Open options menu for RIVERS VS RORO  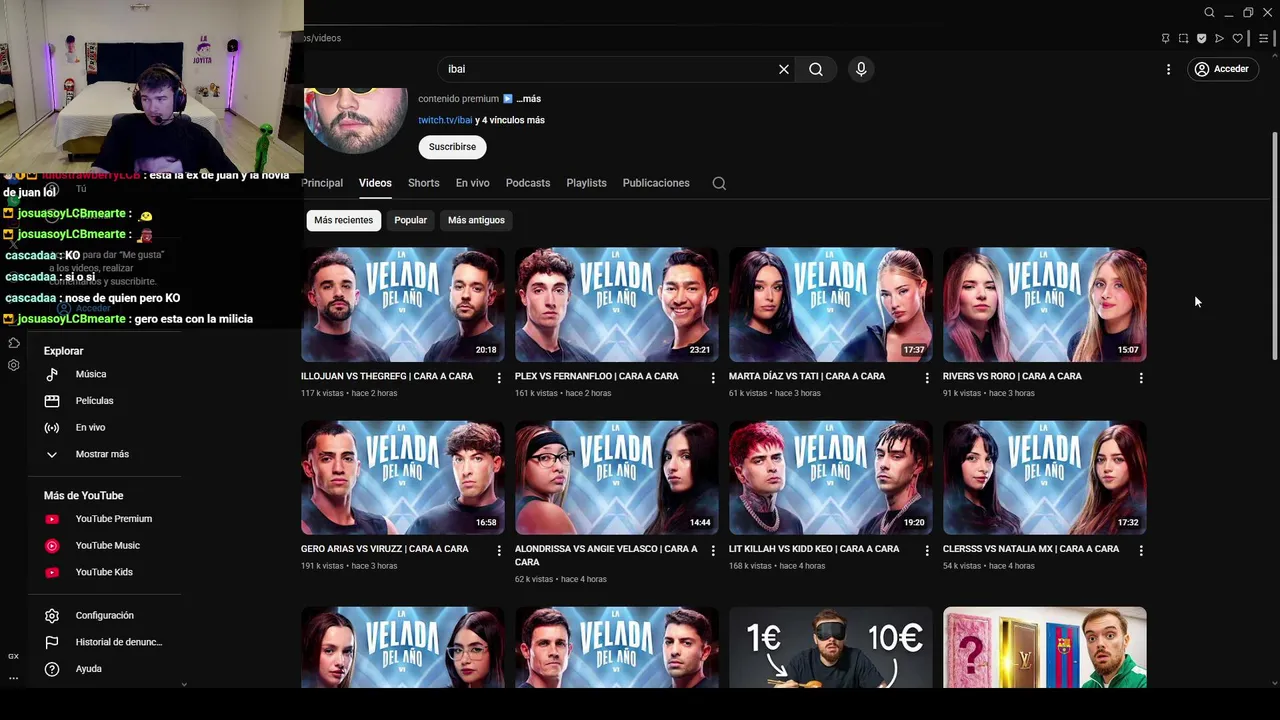tap(1141, 378)
